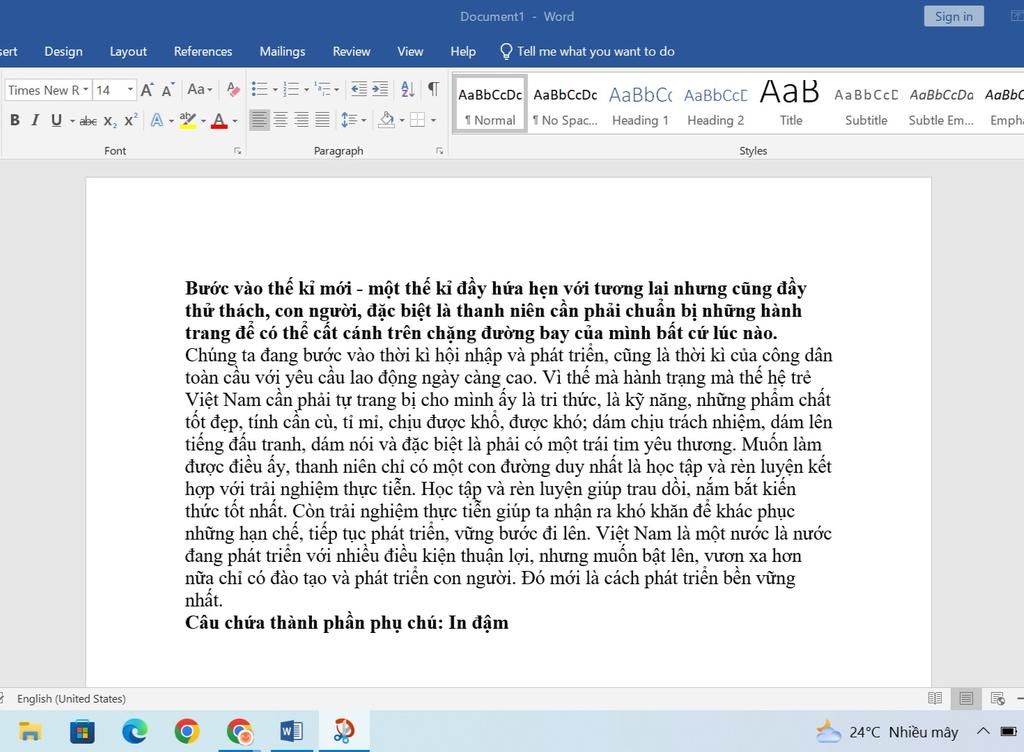The width and height of the screenshot is (1024, 752).
Task: Increase paragraph indent
Action: [x=380, y=89]
